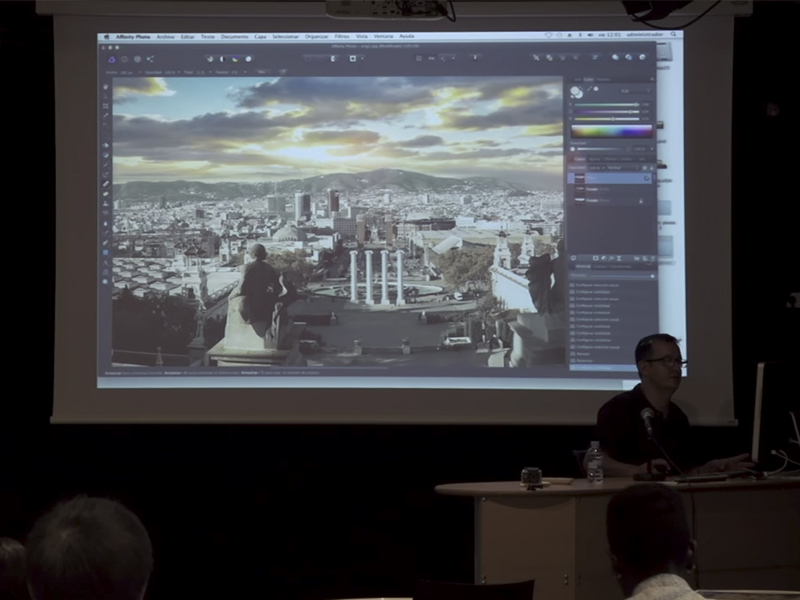Image resolution: width=800 pixels, height=600 pixels.
Task: Click the Ayuda help menu
Action: pyautogui.click(x=407, y=37)
